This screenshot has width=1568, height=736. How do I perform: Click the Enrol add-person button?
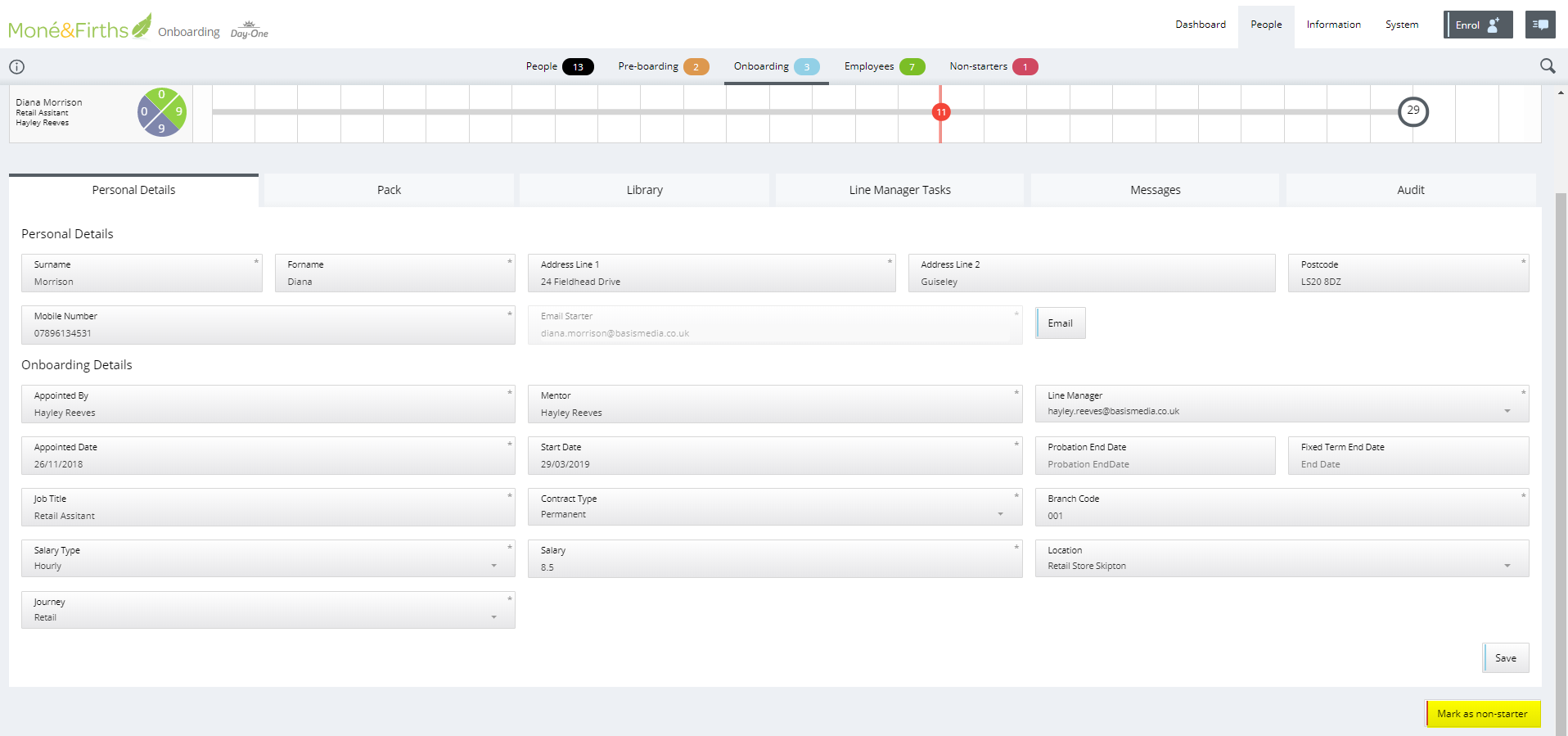tap(1477, 25)
